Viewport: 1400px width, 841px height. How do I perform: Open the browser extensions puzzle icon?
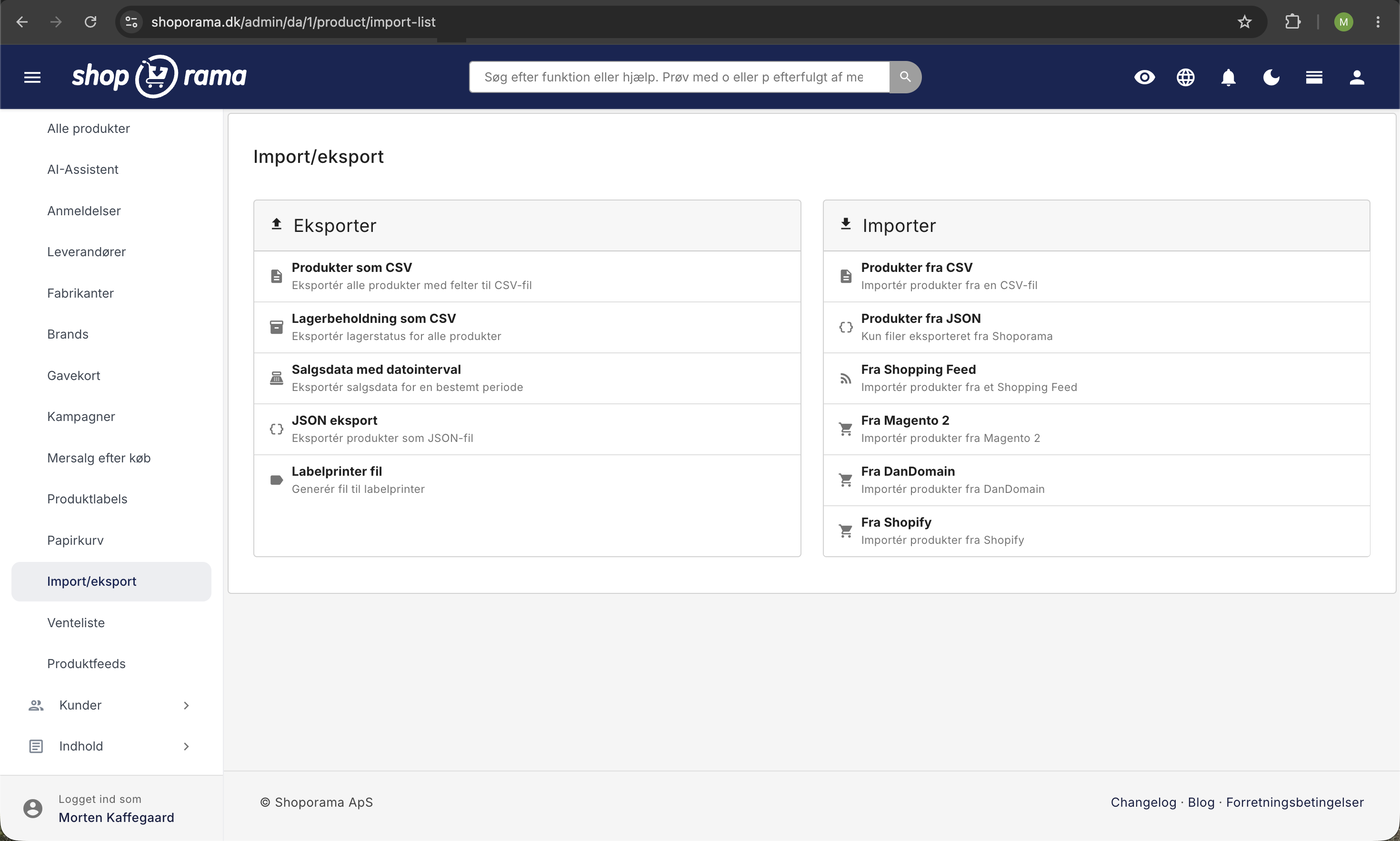[1293, 21]
